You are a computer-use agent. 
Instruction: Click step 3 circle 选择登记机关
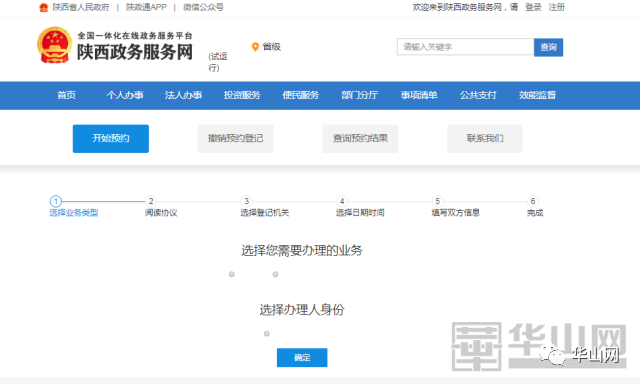[x=247, y=201]
